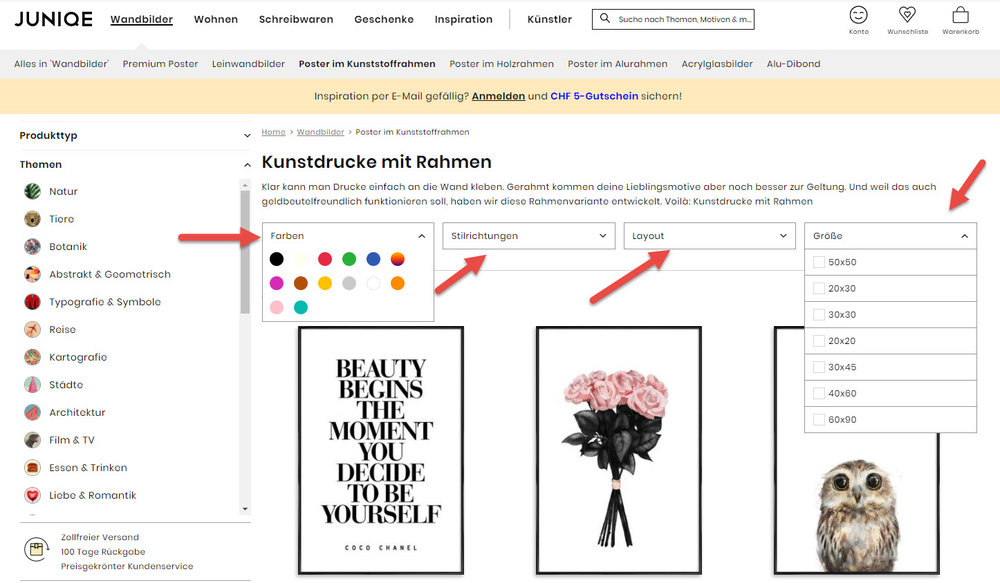Open the Warenkorb shopping bag icon
Image resolution: width=1000 pixels, height=583 pixels.
tap(960, 15)
